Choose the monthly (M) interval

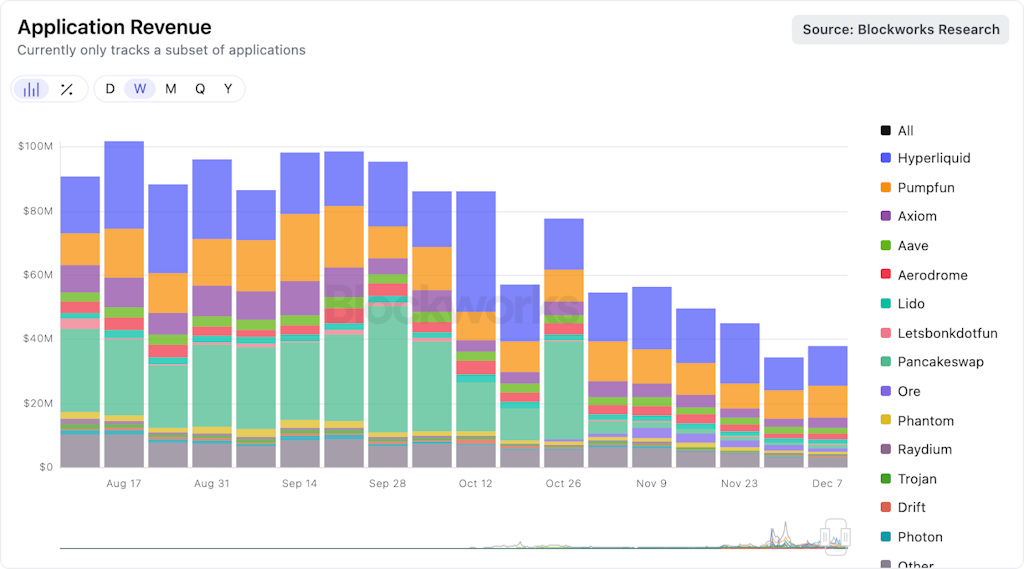[171, 89]
